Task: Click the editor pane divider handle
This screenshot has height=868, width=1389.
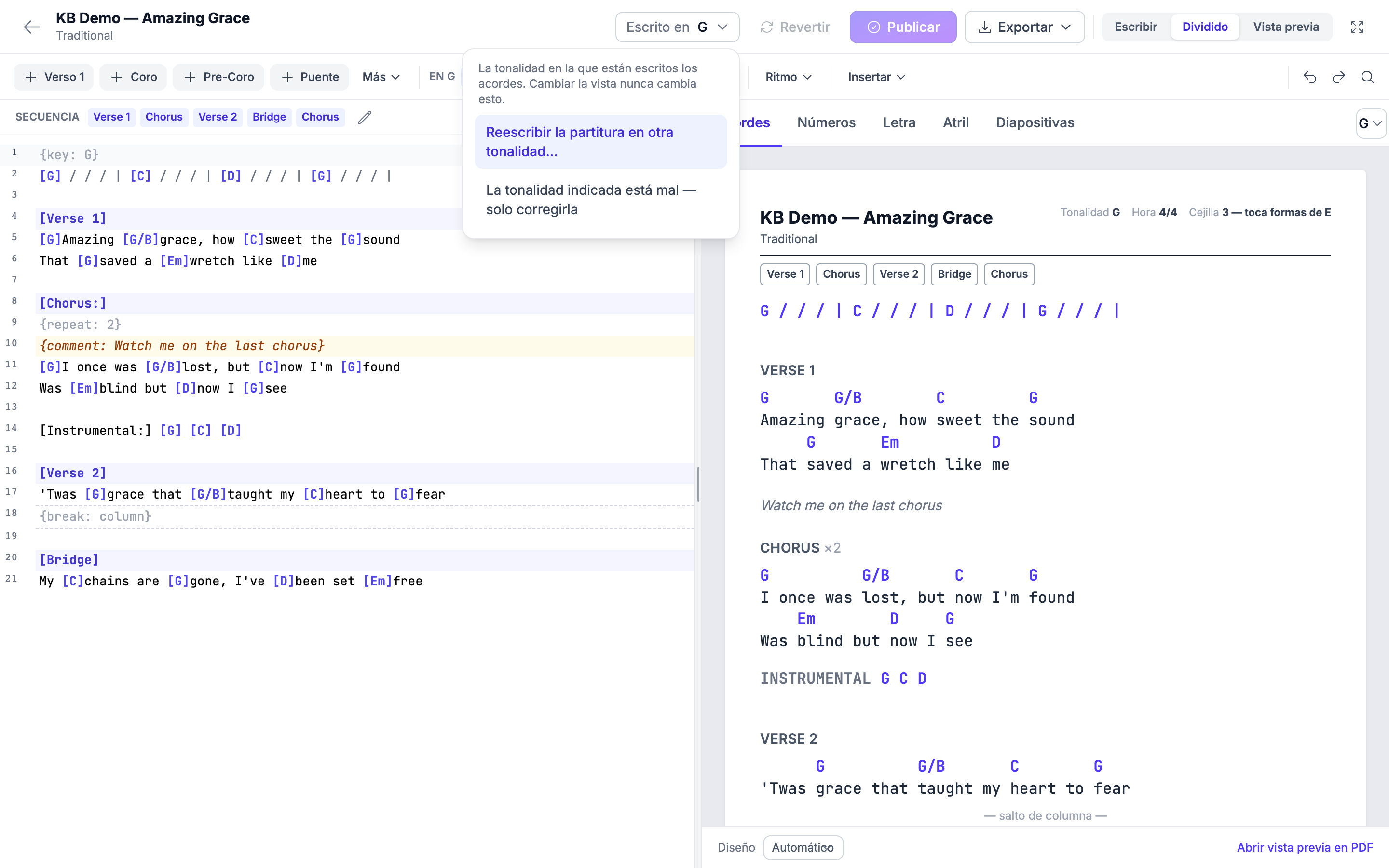Action: point(698,484)
